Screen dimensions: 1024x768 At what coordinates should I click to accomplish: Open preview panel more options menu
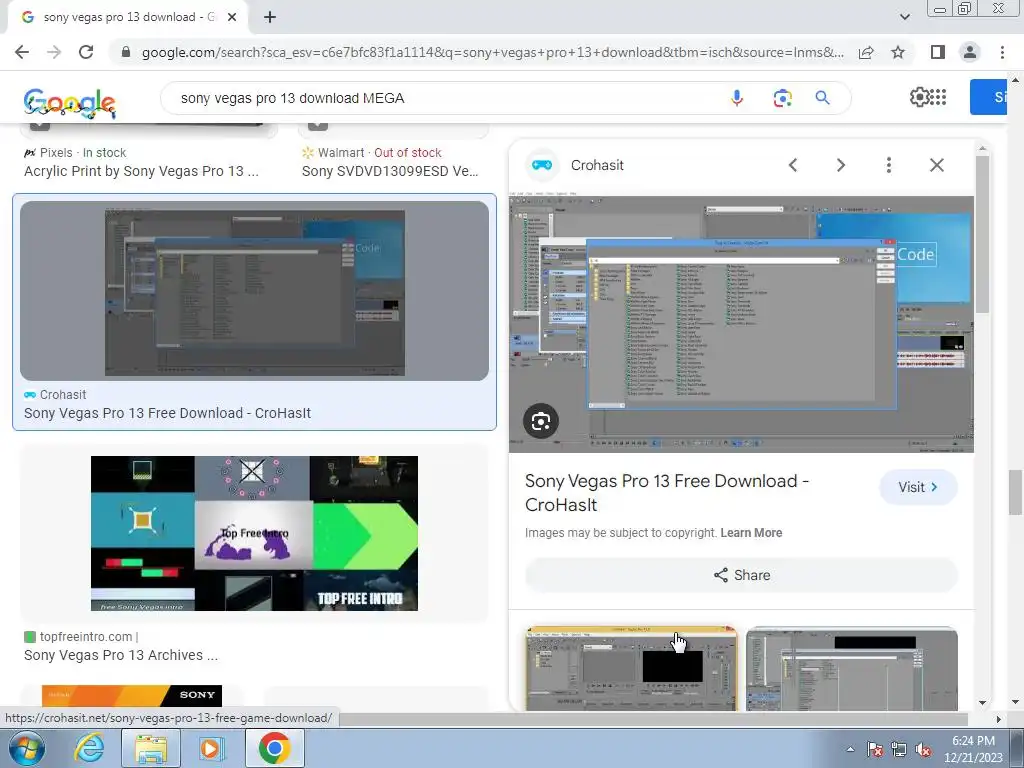pyautogui.click(x=888, y=165)
